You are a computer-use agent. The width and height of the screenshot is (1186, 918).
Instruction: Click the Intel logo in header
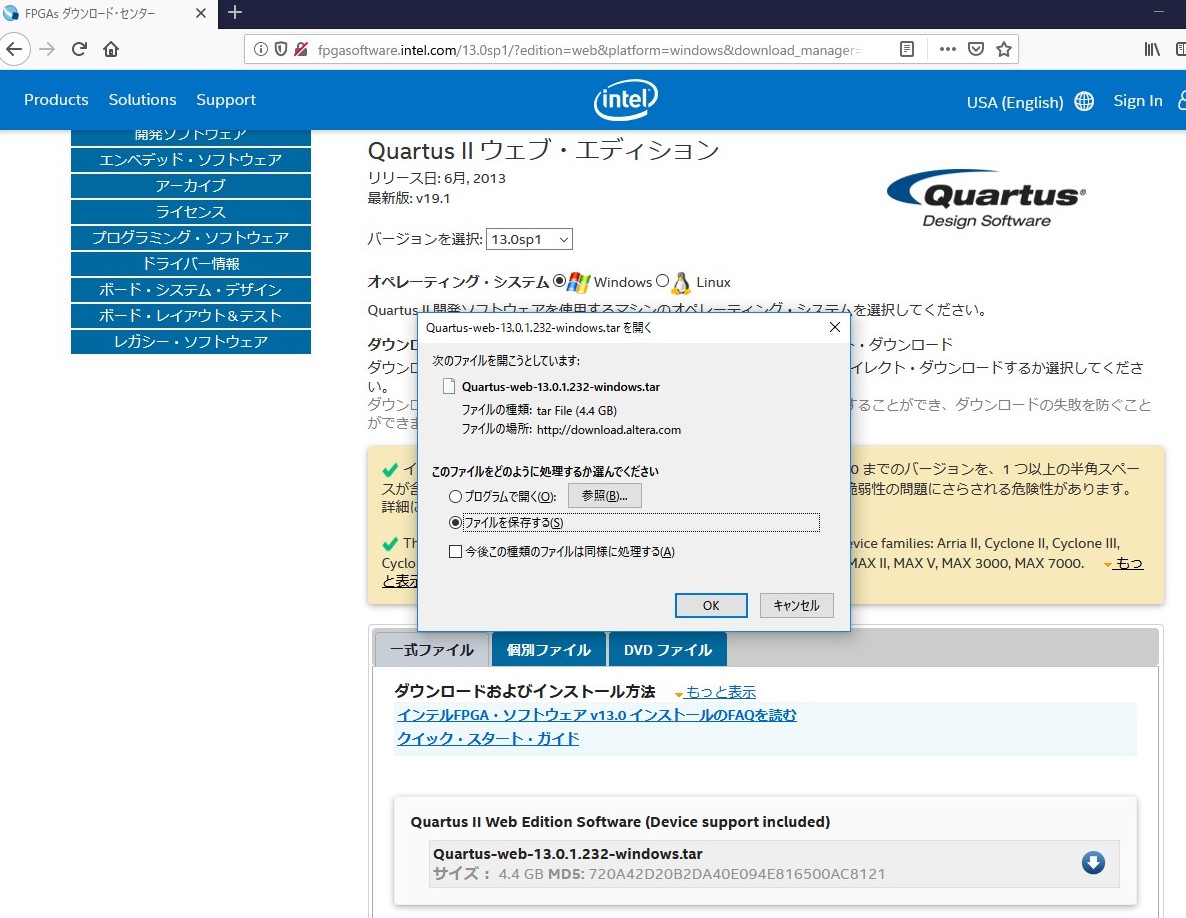(626, 100)
